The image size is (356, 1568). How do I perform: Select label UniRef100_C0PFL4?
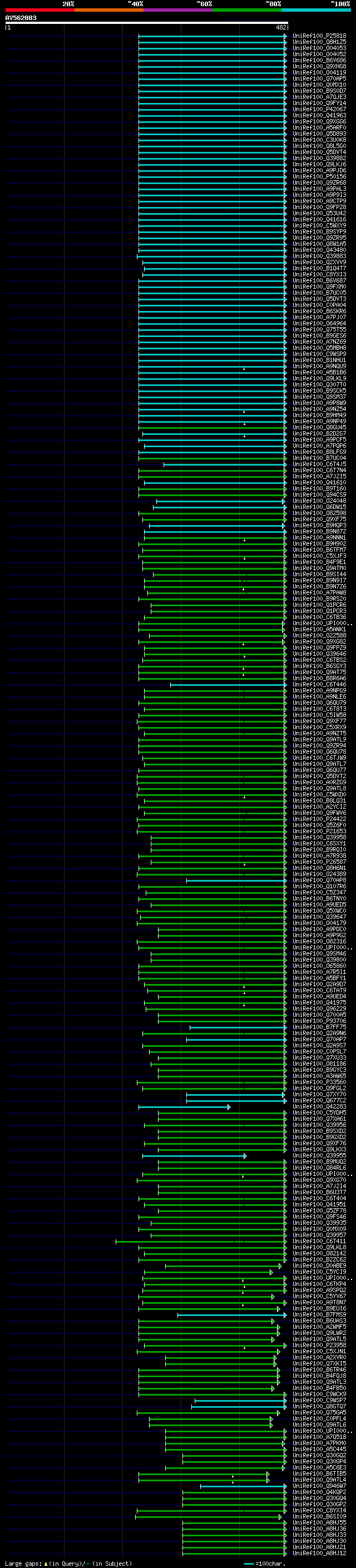pyautogui.click(x=319, y=1419)
